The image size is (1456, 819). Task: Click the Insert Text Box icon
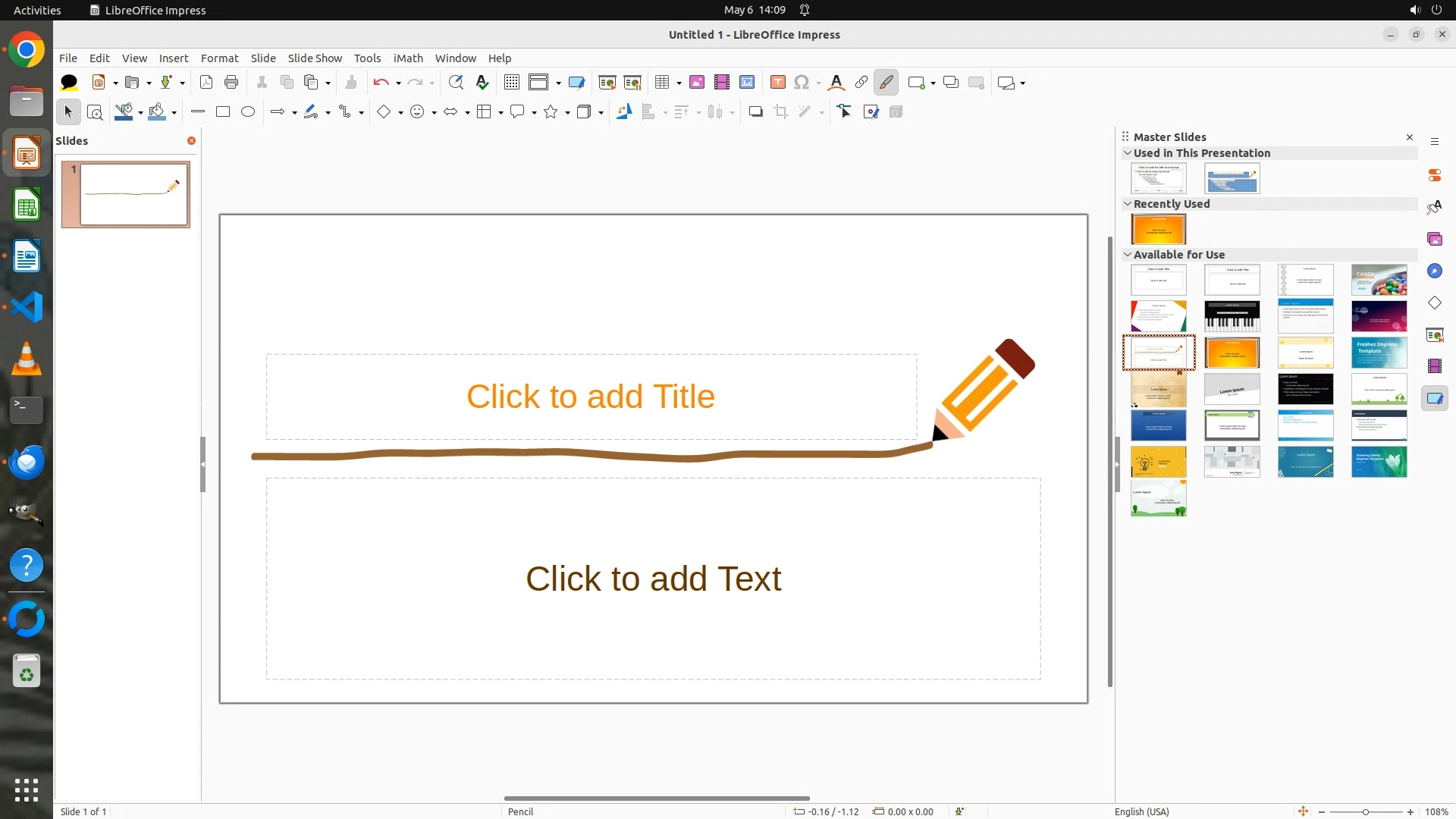[777, 83]
